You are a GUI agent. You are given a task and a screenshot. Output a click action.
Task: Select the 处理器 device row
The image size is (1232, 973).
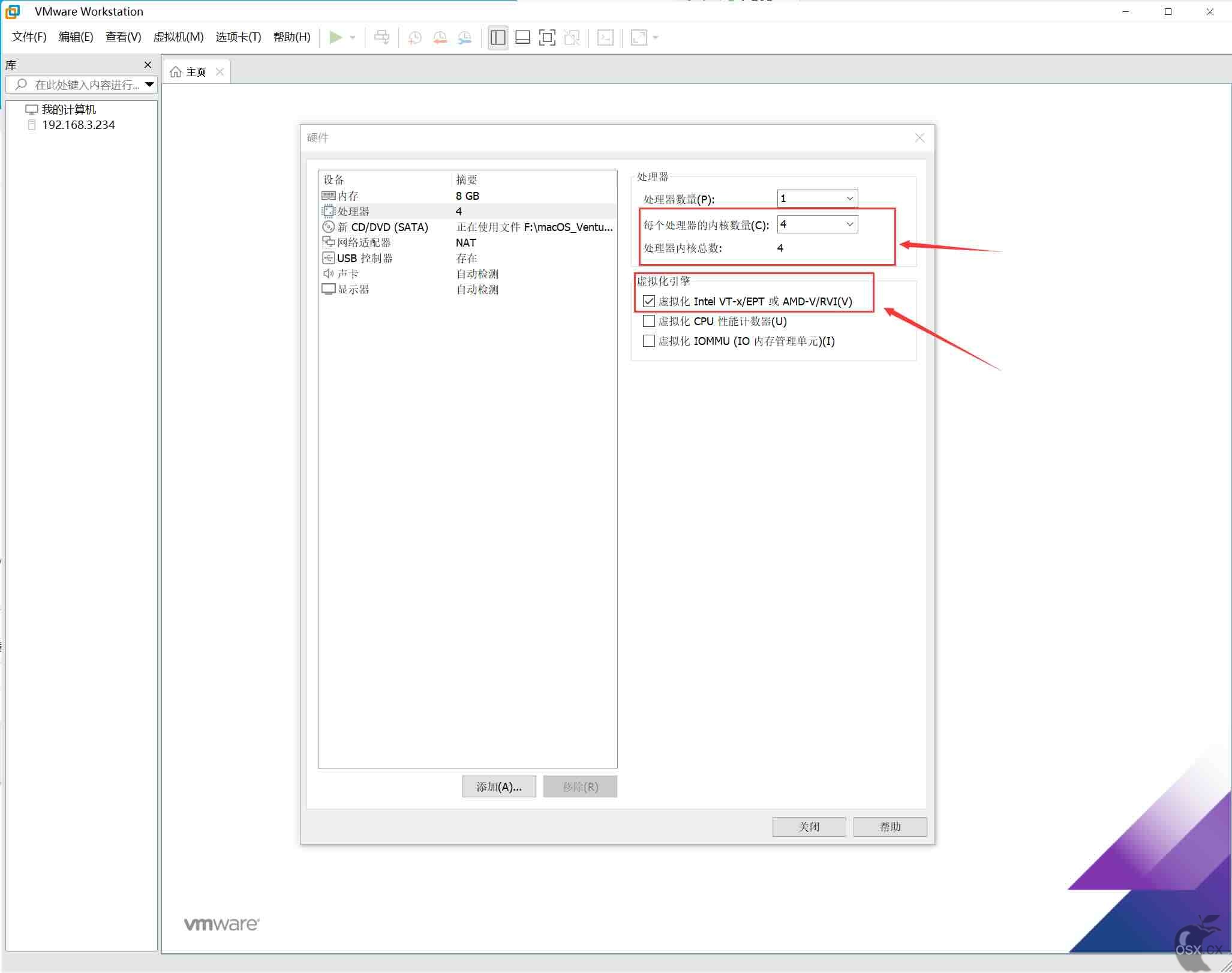pos(467,212)
